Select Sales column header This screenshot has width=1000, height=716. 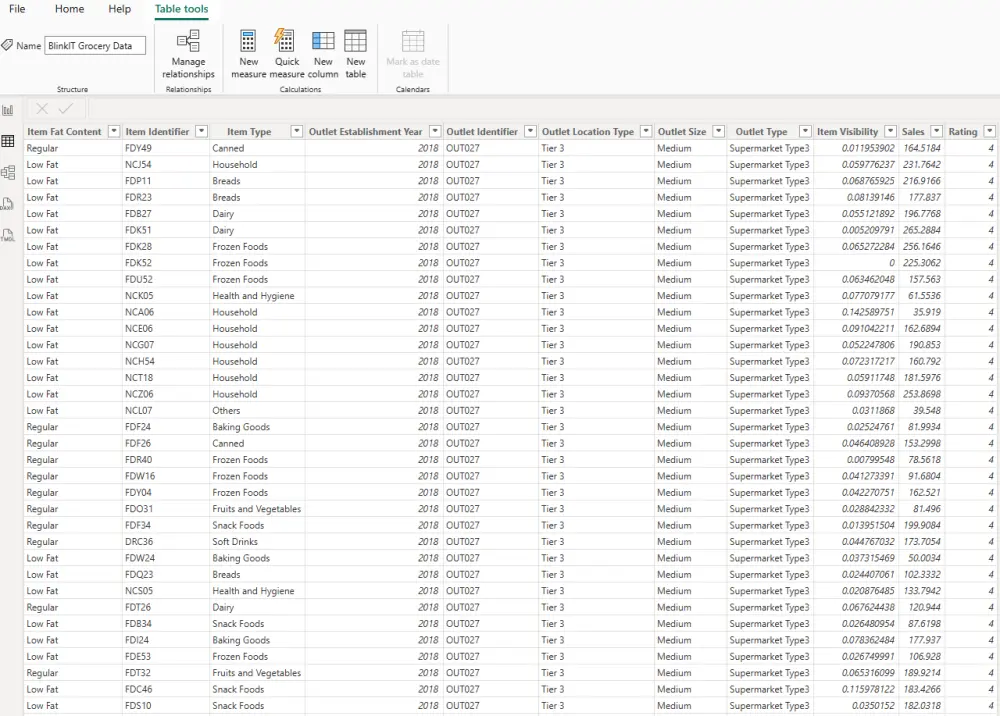[x=913, y=131]
